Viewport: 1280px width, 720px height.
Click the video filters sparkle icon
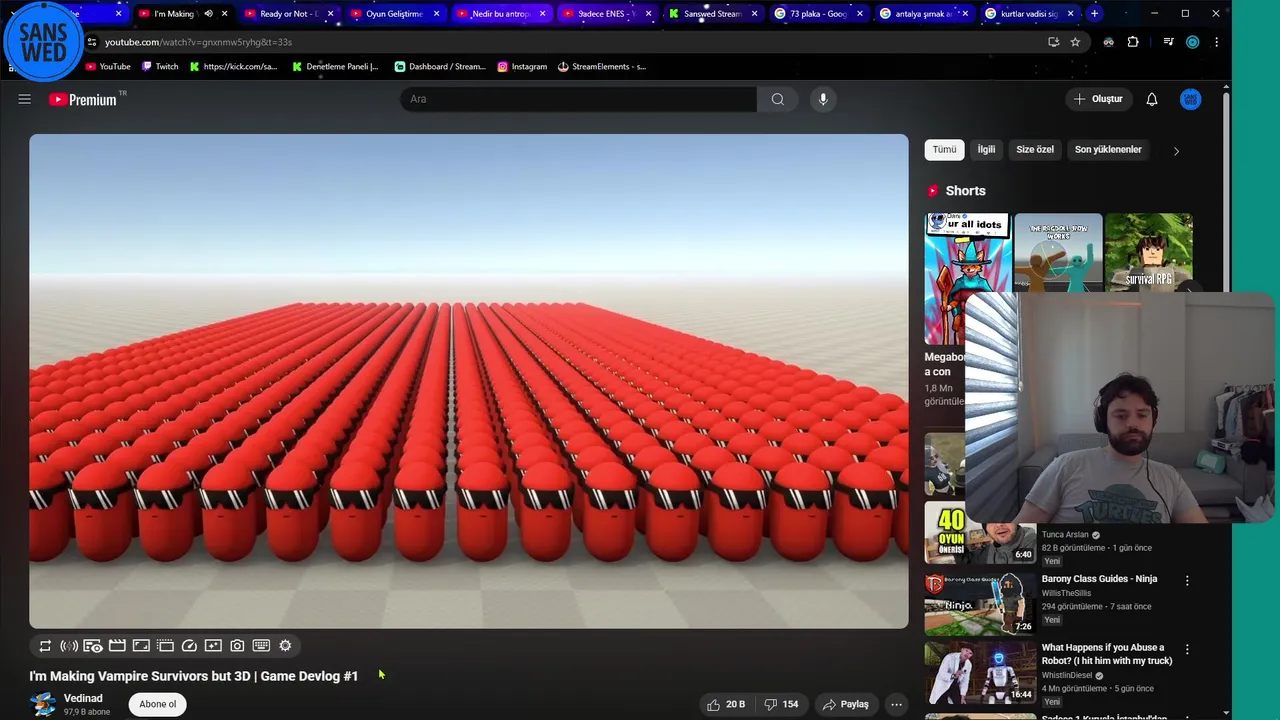point(213,646)
